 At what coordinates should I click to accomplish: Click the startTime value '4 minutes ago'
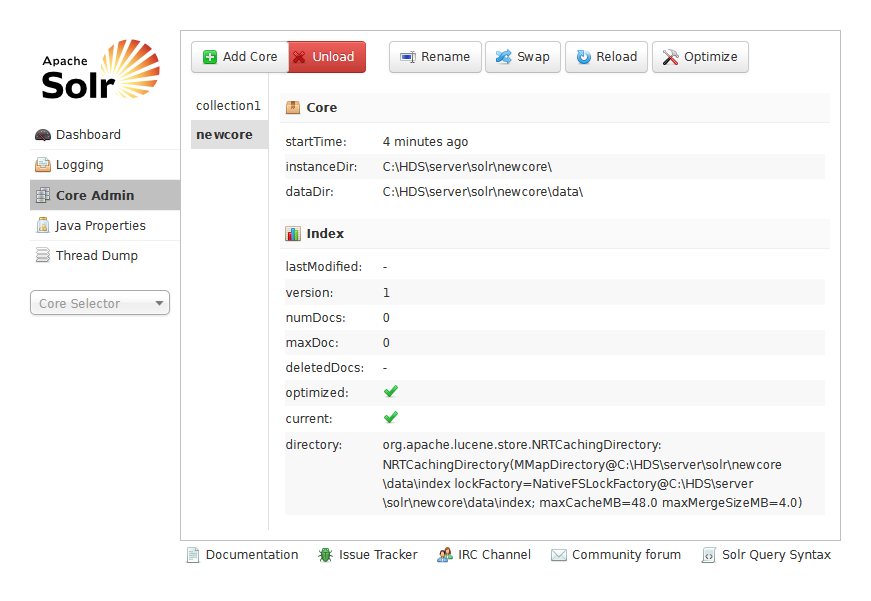click(x=426, y=142)
